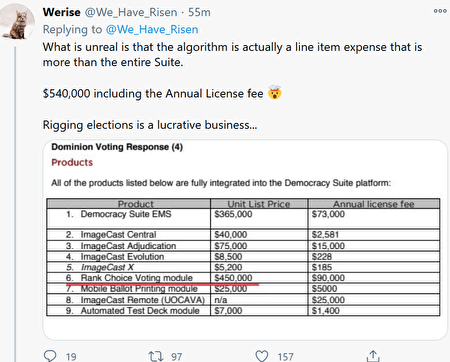The width and height of the screenshot is (450, 362).
Task: Like the tweet with the heart icon
Action: coord(262,356)
